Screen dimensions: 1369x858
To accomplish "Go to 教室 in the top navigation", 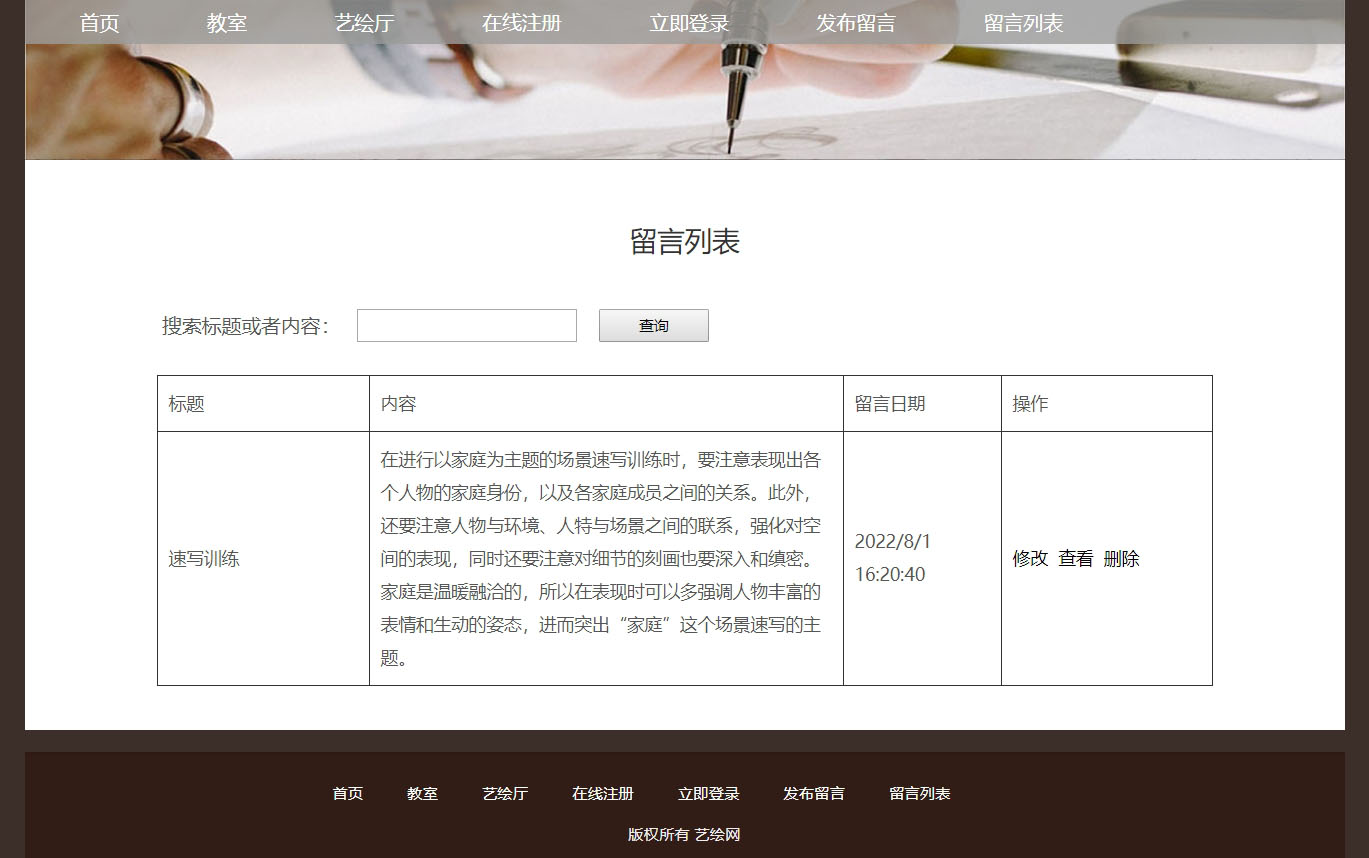I will coord(227,23).
